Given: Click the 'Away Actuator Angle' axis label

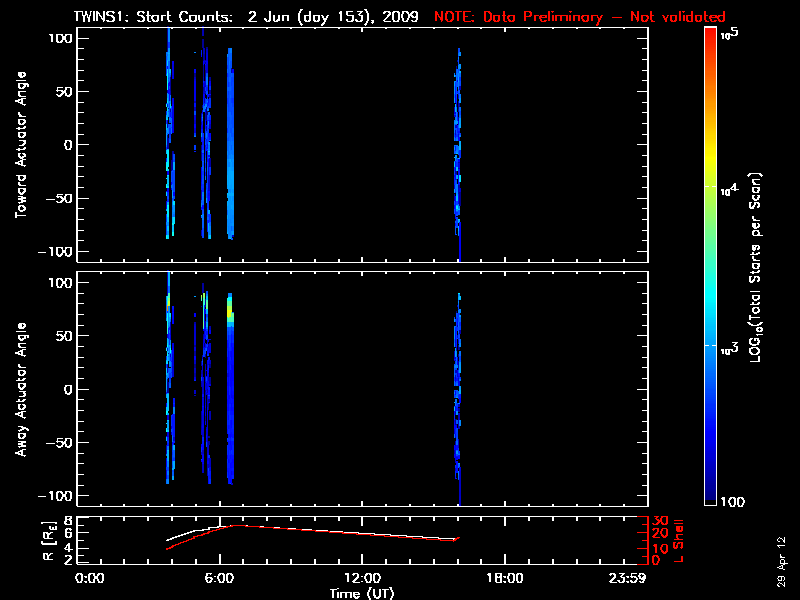Looking at the screenshot, I should (20, 390).
